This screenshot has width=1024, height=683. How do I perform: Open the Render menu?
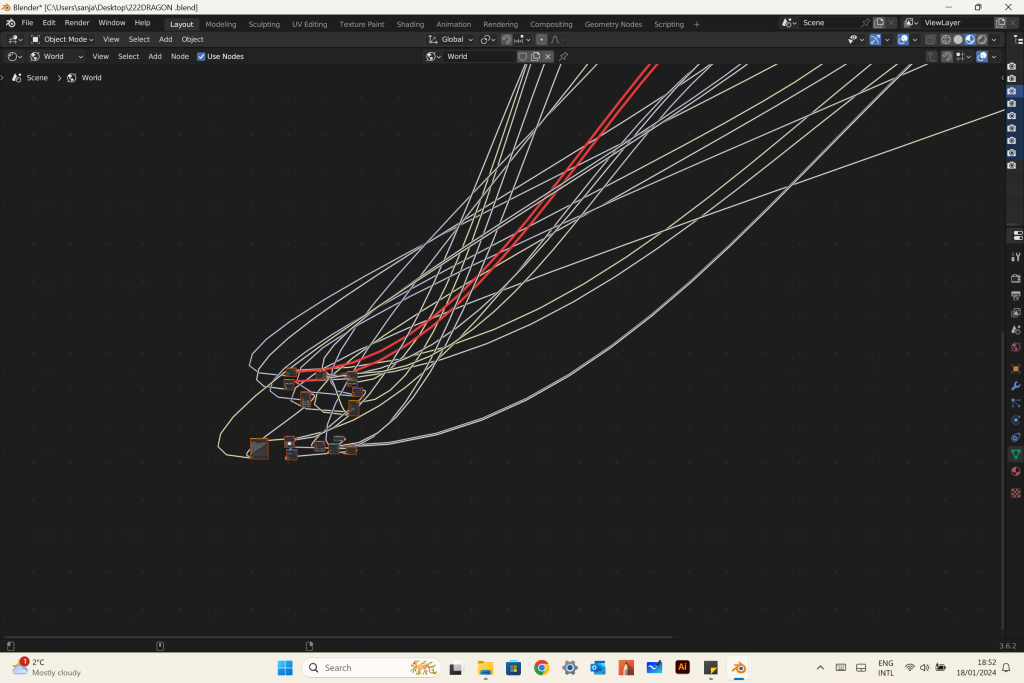tap(77, 23)
